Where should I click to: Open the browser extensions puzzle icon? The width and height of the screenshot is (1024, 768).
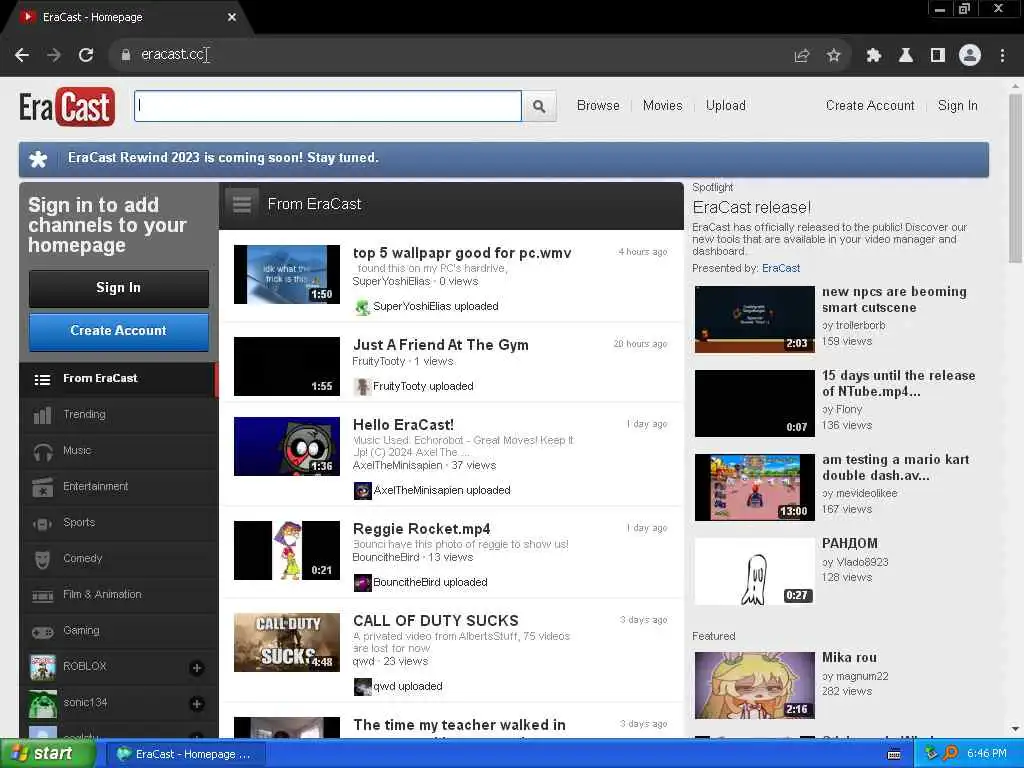coord(873,56)
